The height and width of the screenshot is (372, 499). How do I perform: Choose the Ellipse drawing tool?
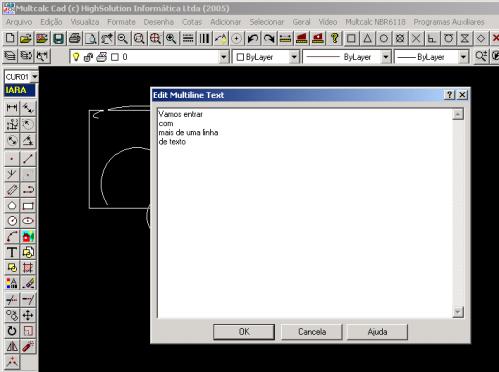tap(28, 221)
